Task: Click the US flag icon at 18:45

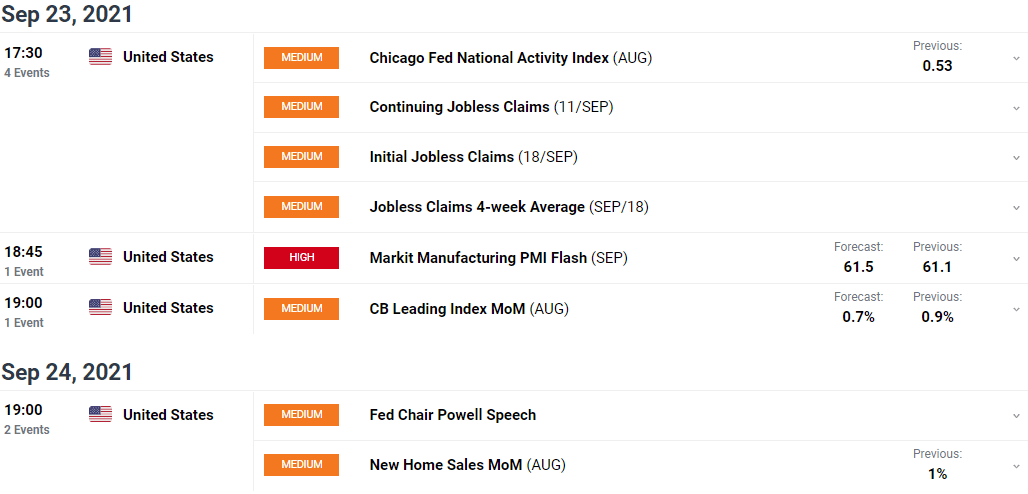Action: point(100,257)
